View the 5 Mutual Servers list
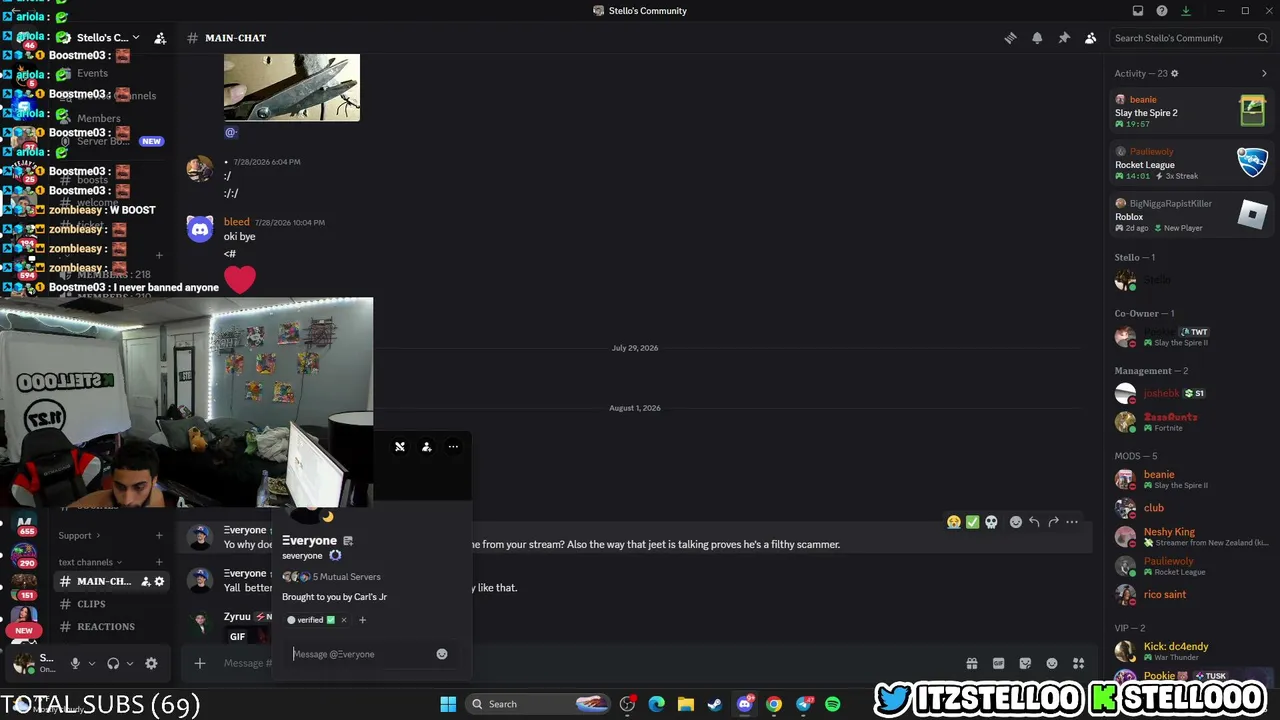 tap(331, 577)
